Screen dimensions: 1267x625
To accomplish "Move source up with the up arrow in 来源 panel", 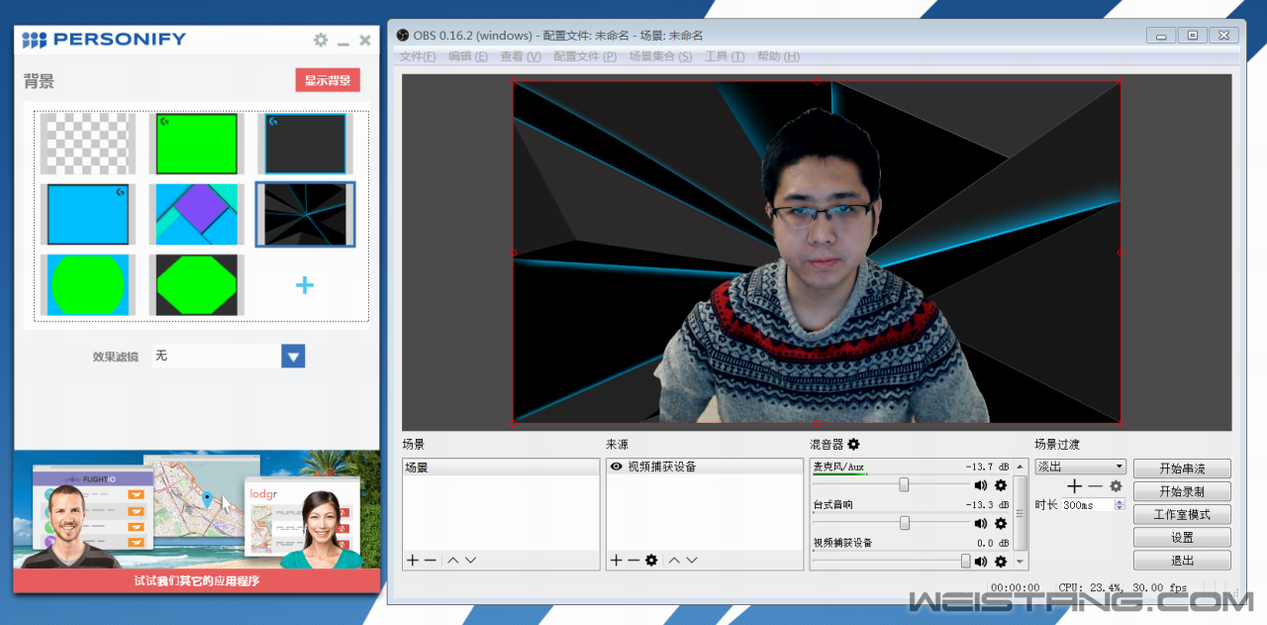I will point(674,560).
